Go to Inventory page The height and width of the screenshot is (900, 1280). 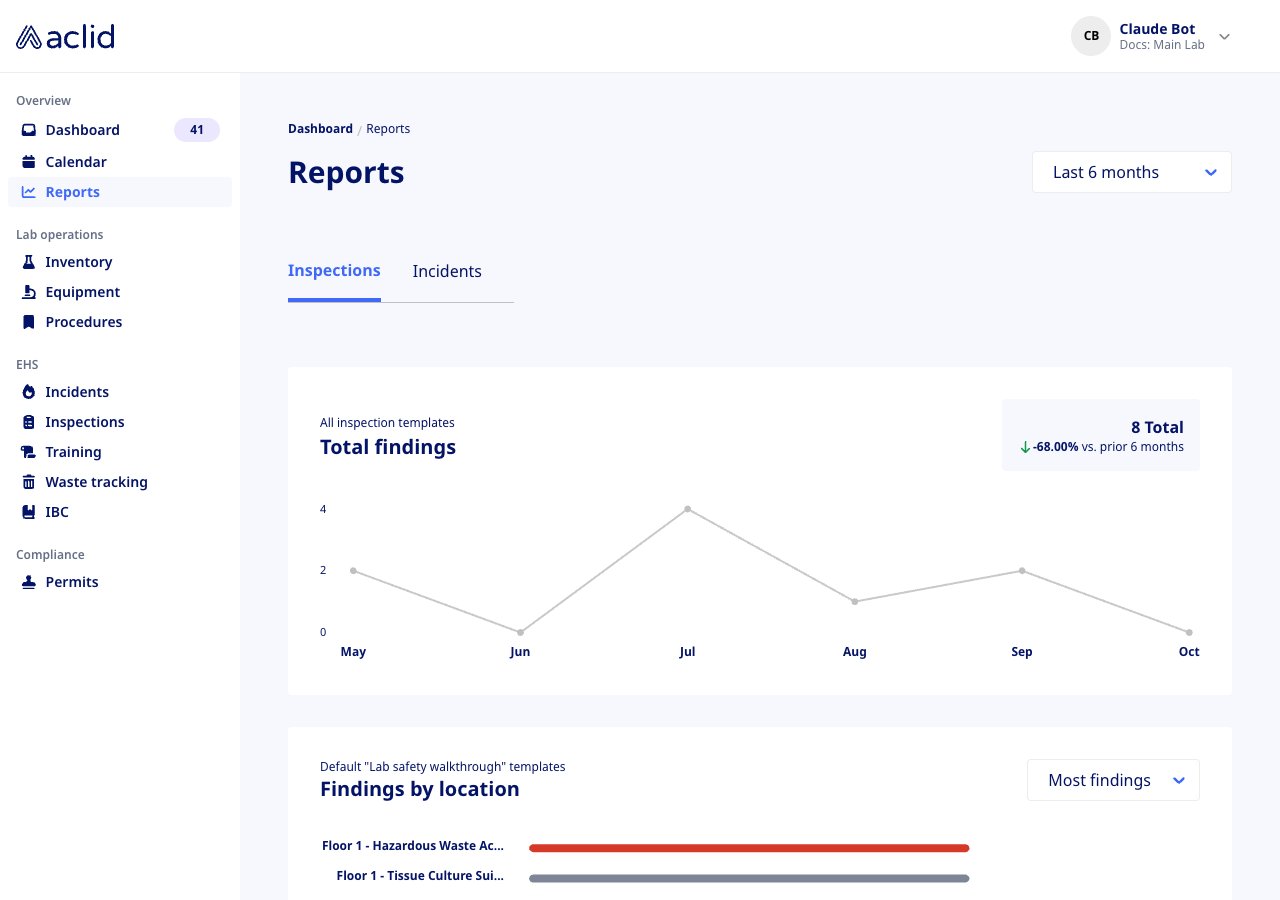pyautogui.click(x=79, y=262)
